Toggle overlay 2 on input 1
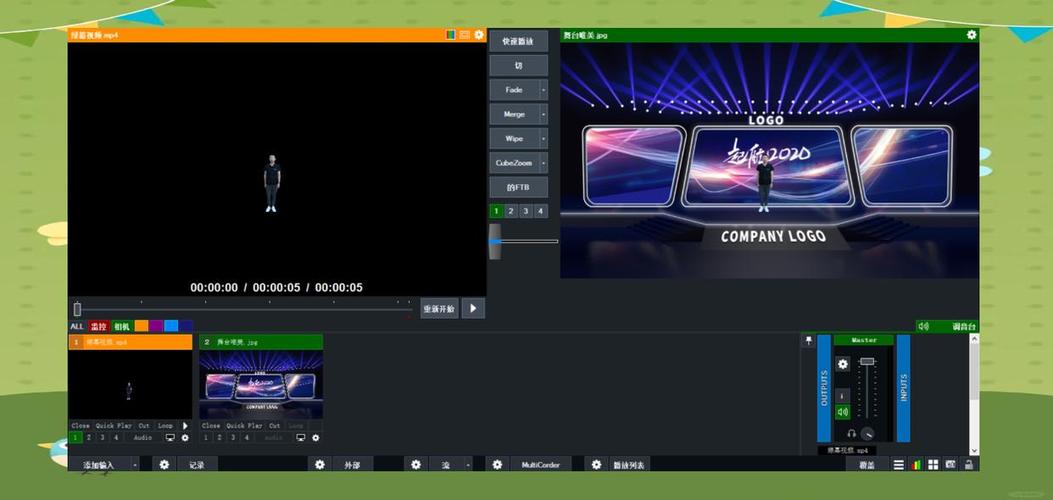The height and width of the screenshot is (500, 1053). (x=89, y=438)
